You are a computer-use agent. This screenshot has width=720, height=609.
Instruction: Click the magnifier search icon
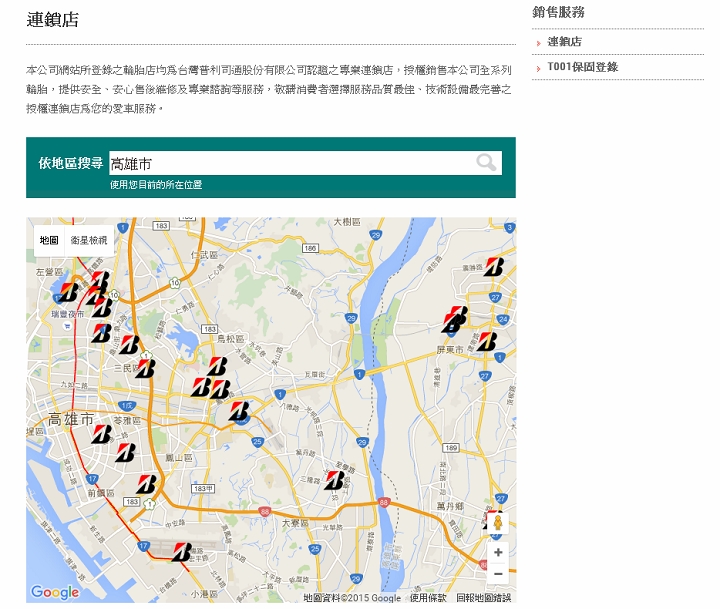(x=486, y=163)
